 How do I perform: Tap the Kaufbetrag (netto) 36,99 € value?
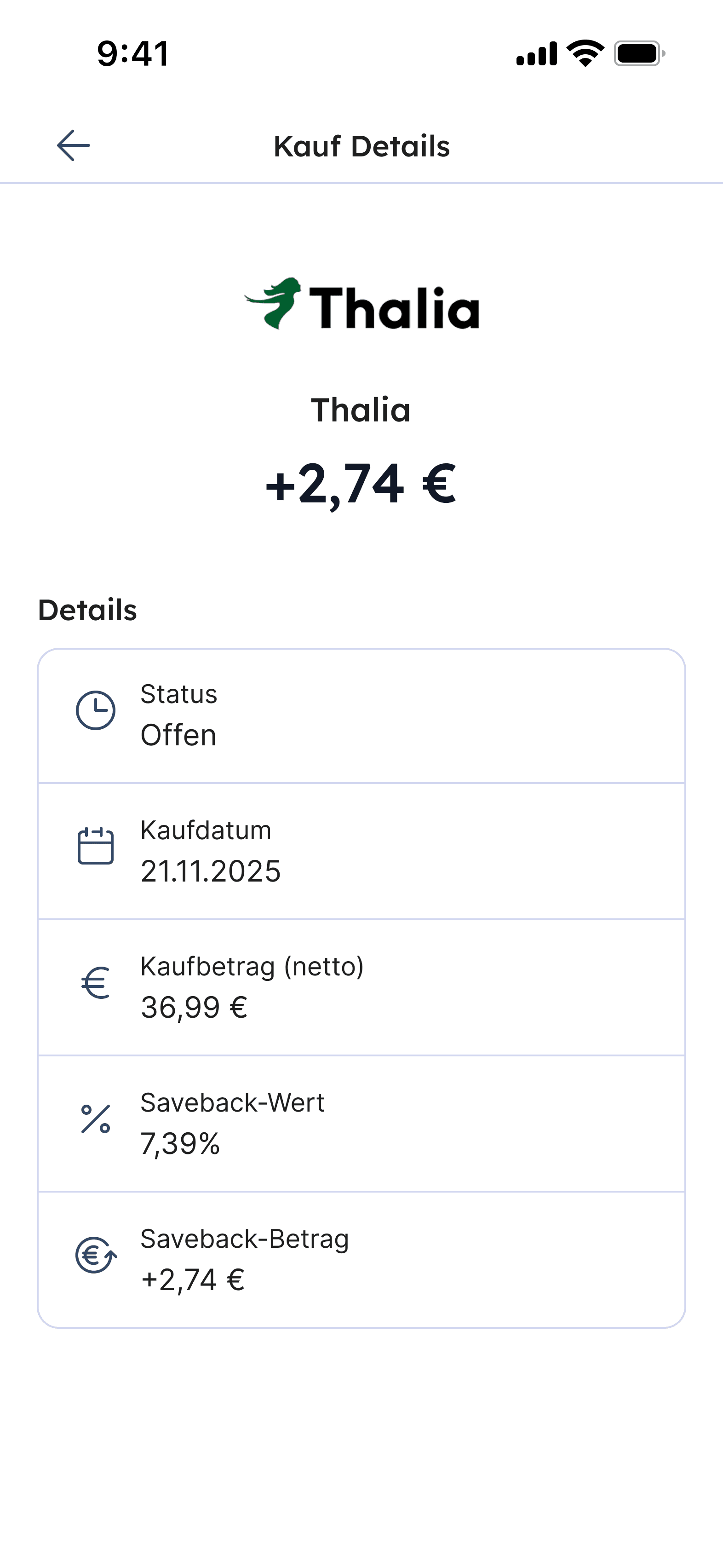[x=194, y=1008]
